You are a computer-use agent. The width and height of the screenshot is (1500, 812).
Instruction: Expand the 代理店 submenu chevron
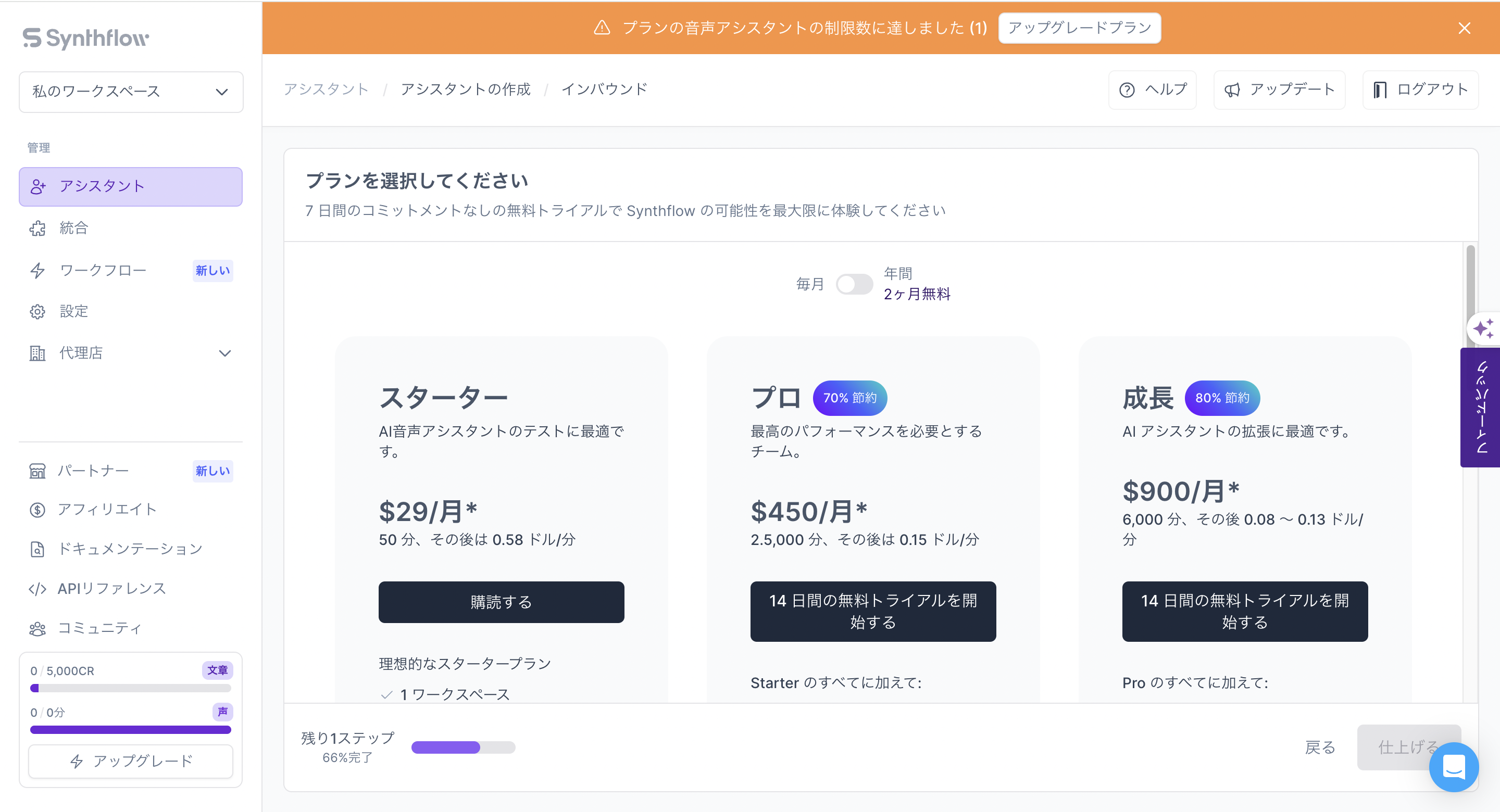pyautogui.click(x=225, y=353)
